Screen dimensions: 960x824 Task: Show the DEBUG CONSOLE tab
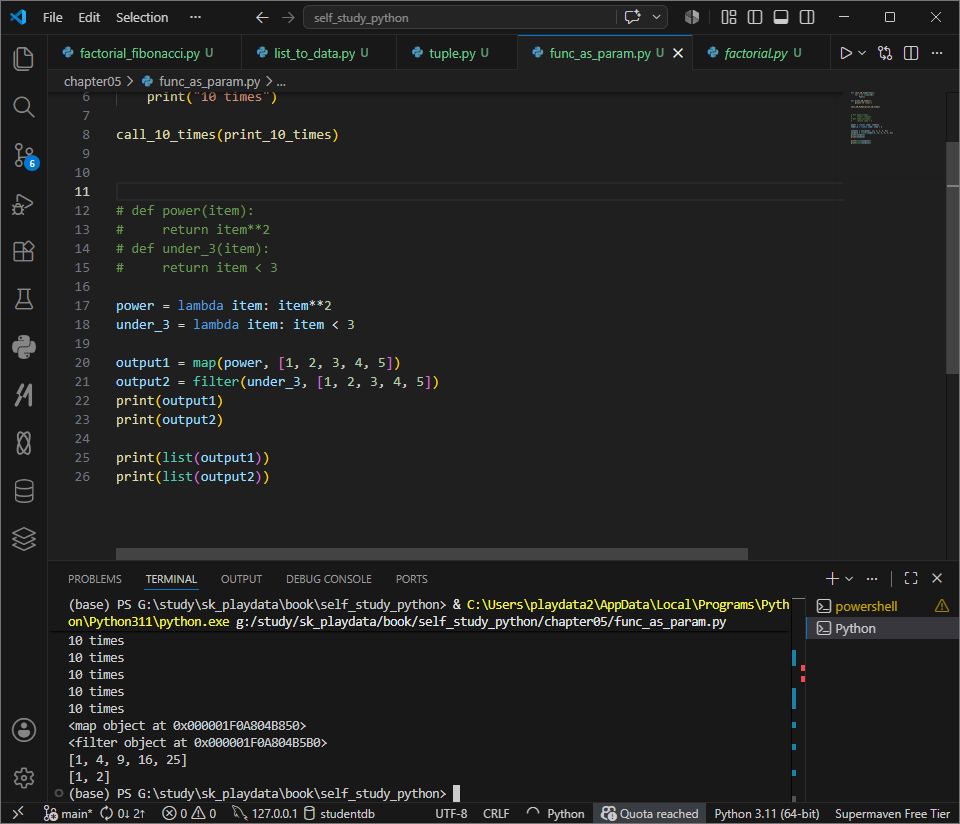329,579
